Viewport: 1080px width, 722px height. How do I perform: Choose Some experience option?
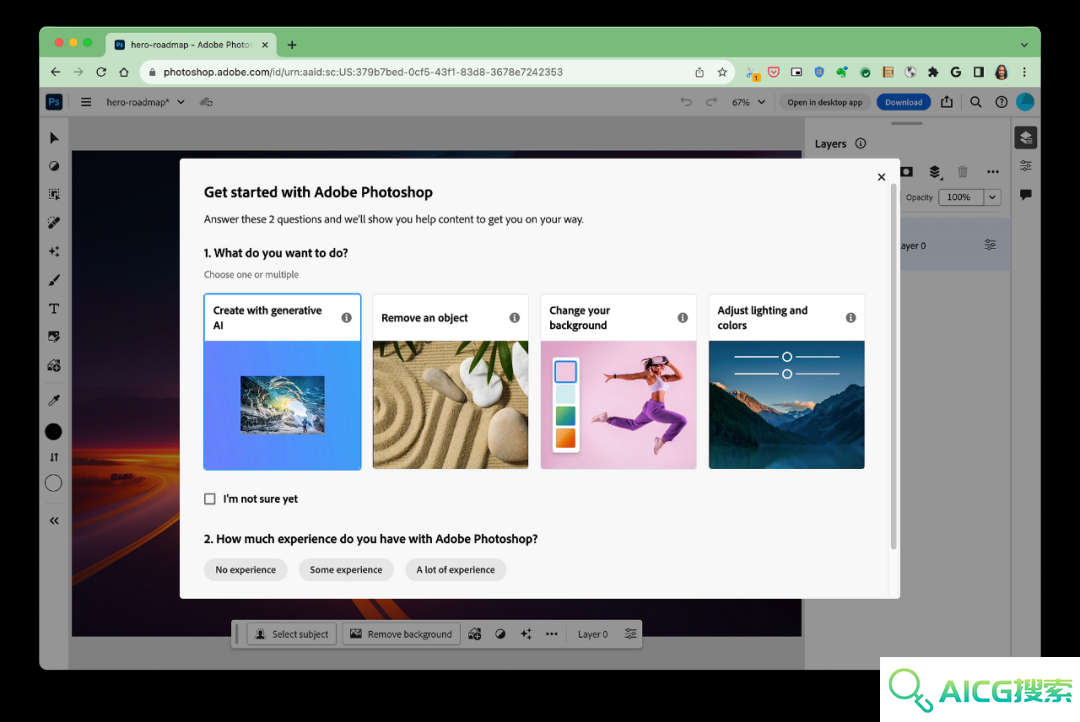[346, 570]
